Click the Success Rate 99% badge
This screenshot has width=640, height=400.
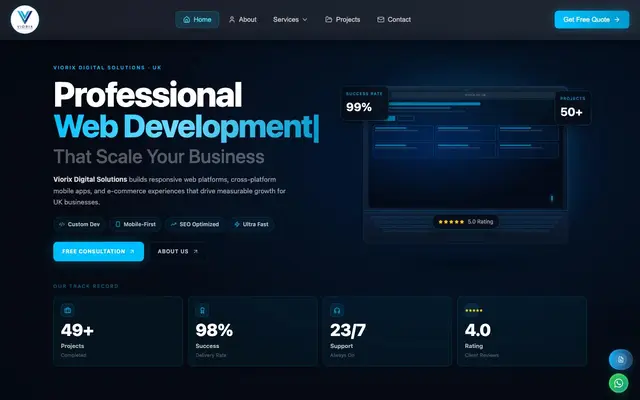364,103
